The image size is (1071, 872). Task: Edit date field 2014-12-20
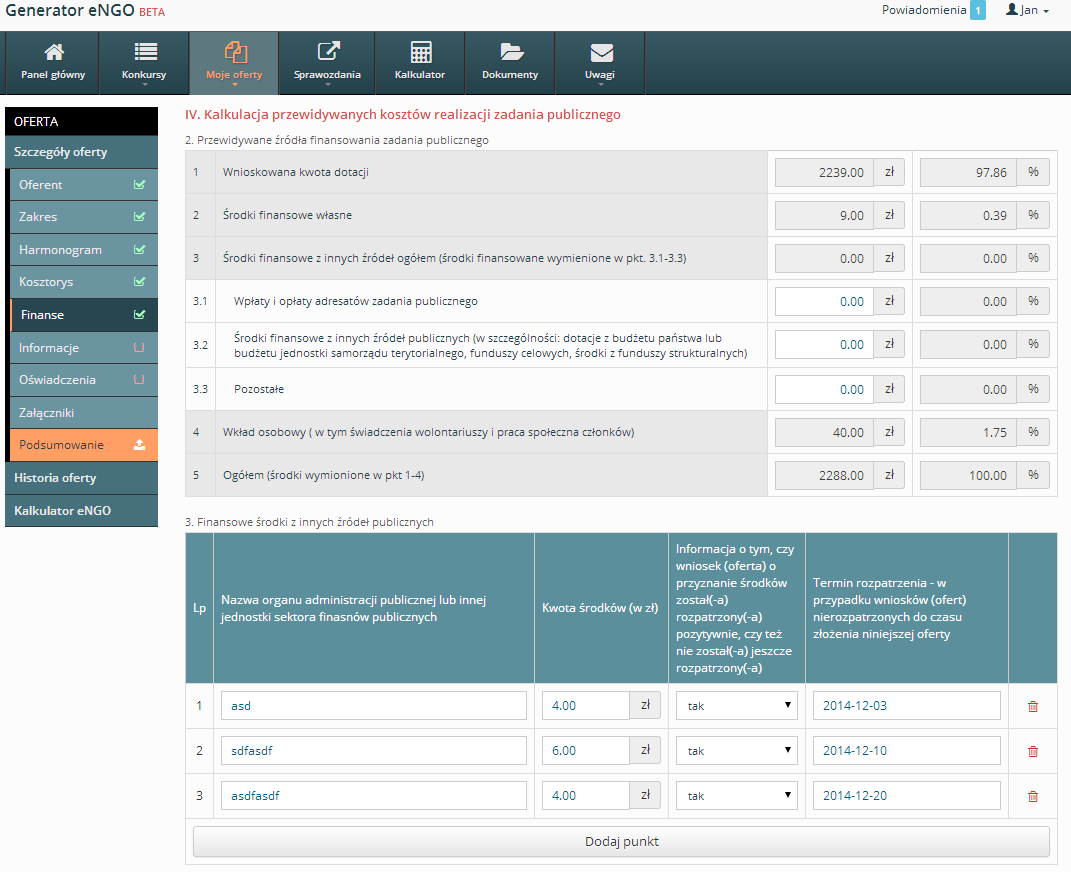[906, 796]
